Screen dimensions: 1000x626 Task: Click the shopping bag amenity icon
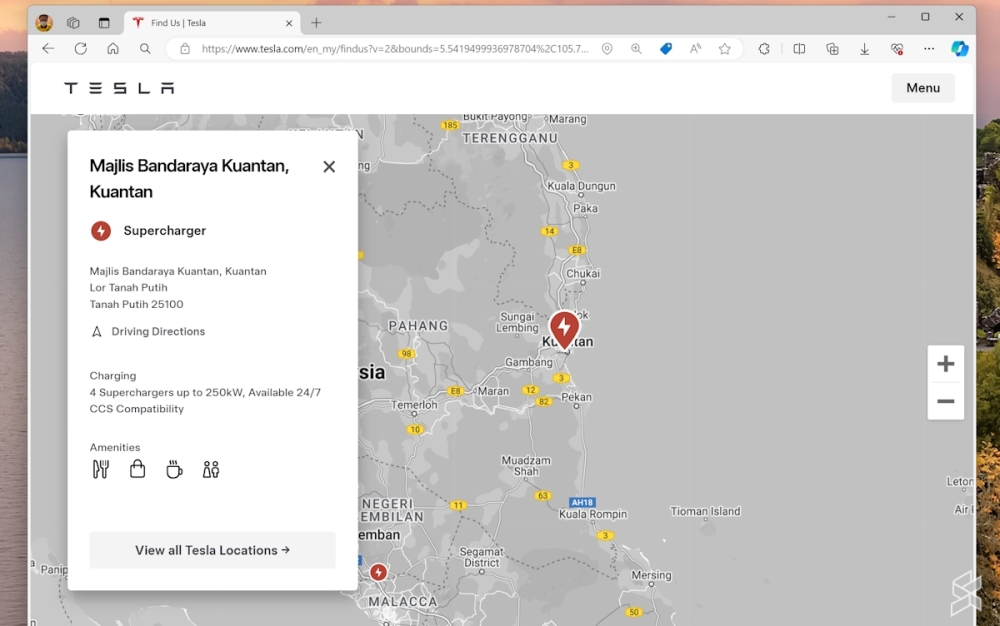pyautogui.click(x=137, y=469)
